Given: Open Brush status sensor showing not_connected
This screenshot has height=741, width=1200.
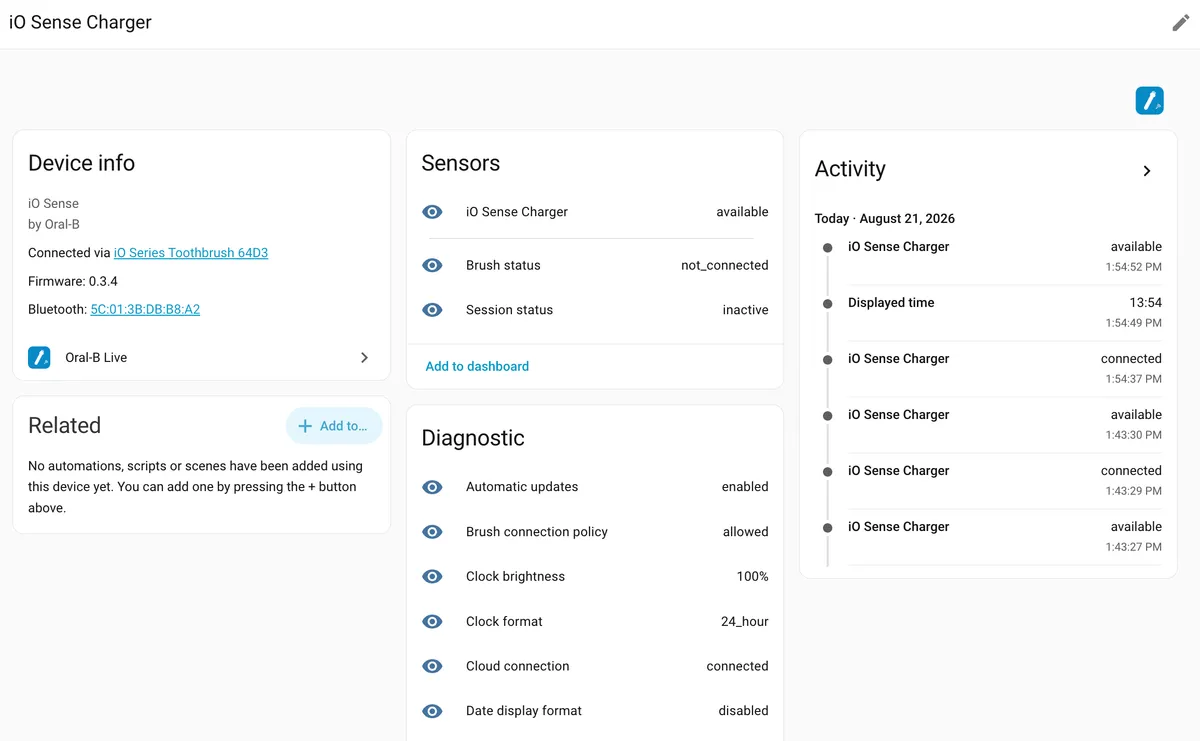Looking at the screenshot, I should click(595, 265).
